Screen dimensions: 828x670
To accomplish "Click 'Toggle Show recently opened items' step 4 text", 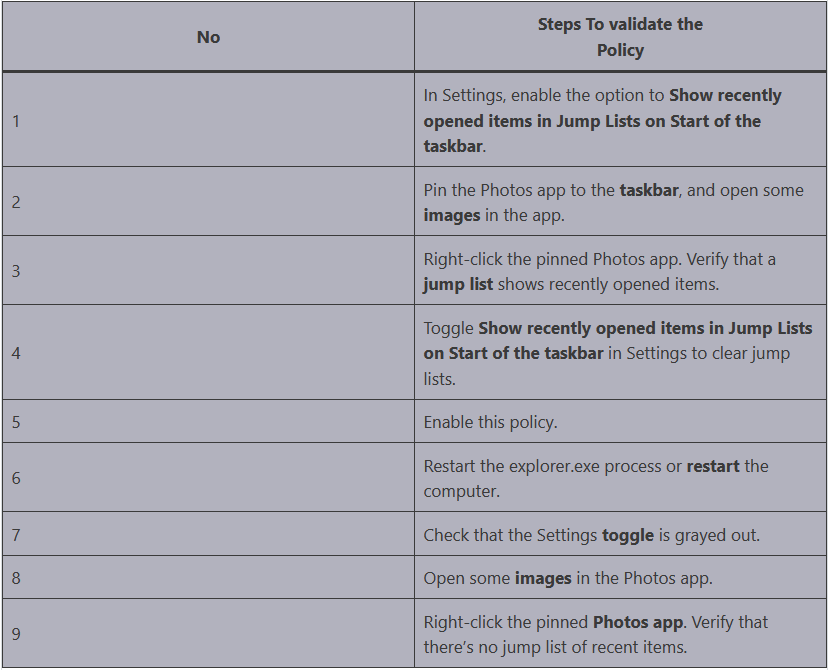I will point(617,353).
